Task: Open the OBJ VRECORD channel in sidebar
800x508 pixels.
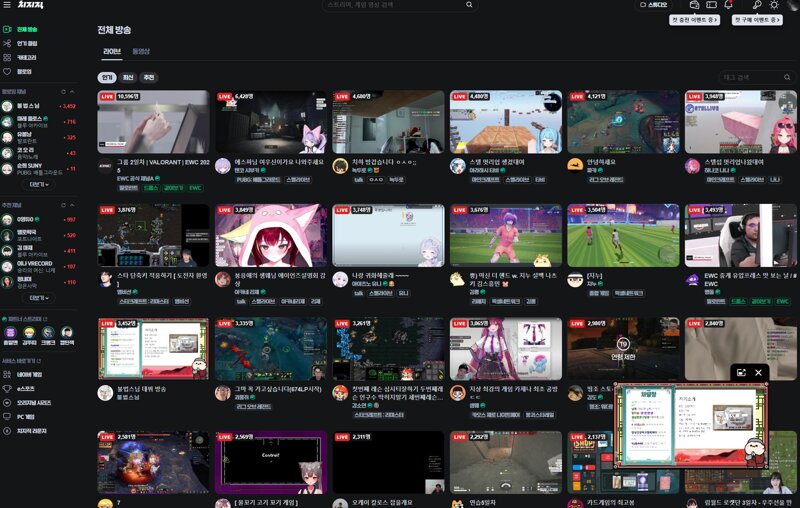Action: pos(39,266)
